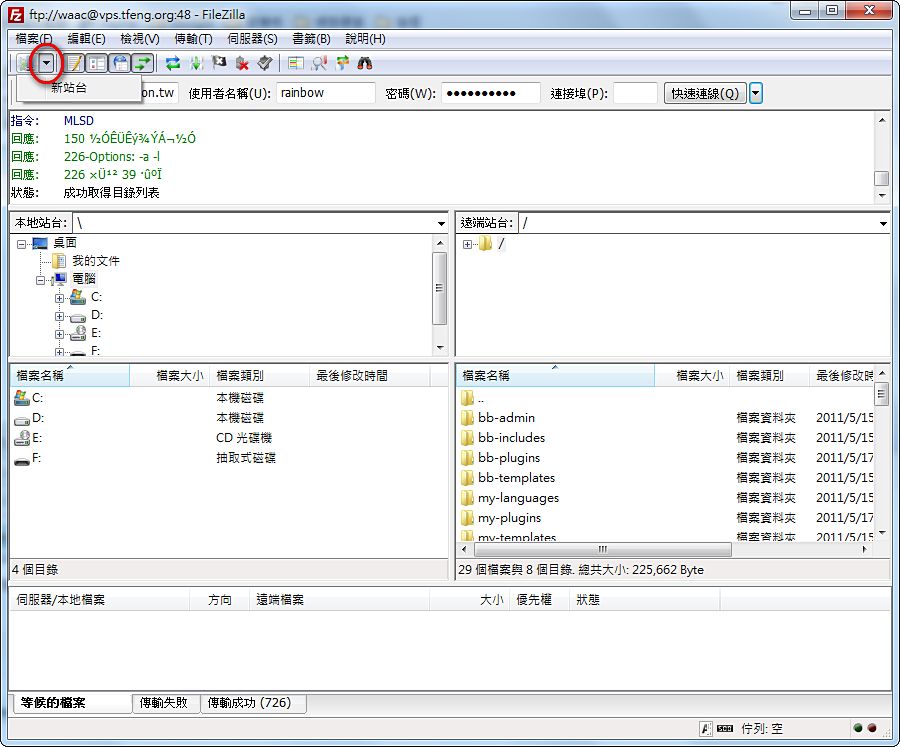The height and width of the screenshot is (747, 900).
Task: Toggle transfer queue display icon
Action: [x=142, y=63]
